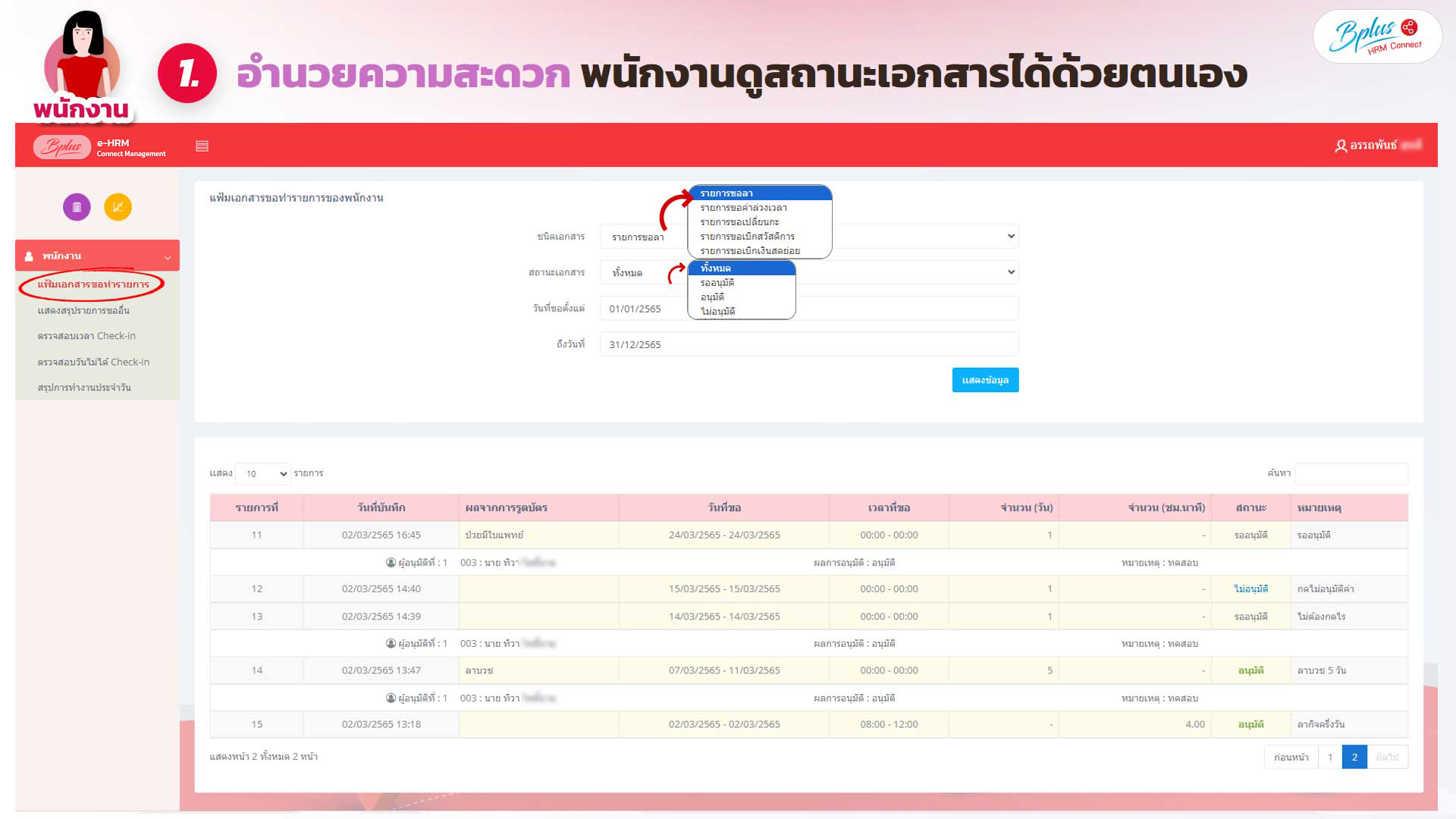Image resolution: width=1456 pixels, height=819 pixels.
Task: Click the แสดงข้อมูล button
Action: click(x=984, y=380)
